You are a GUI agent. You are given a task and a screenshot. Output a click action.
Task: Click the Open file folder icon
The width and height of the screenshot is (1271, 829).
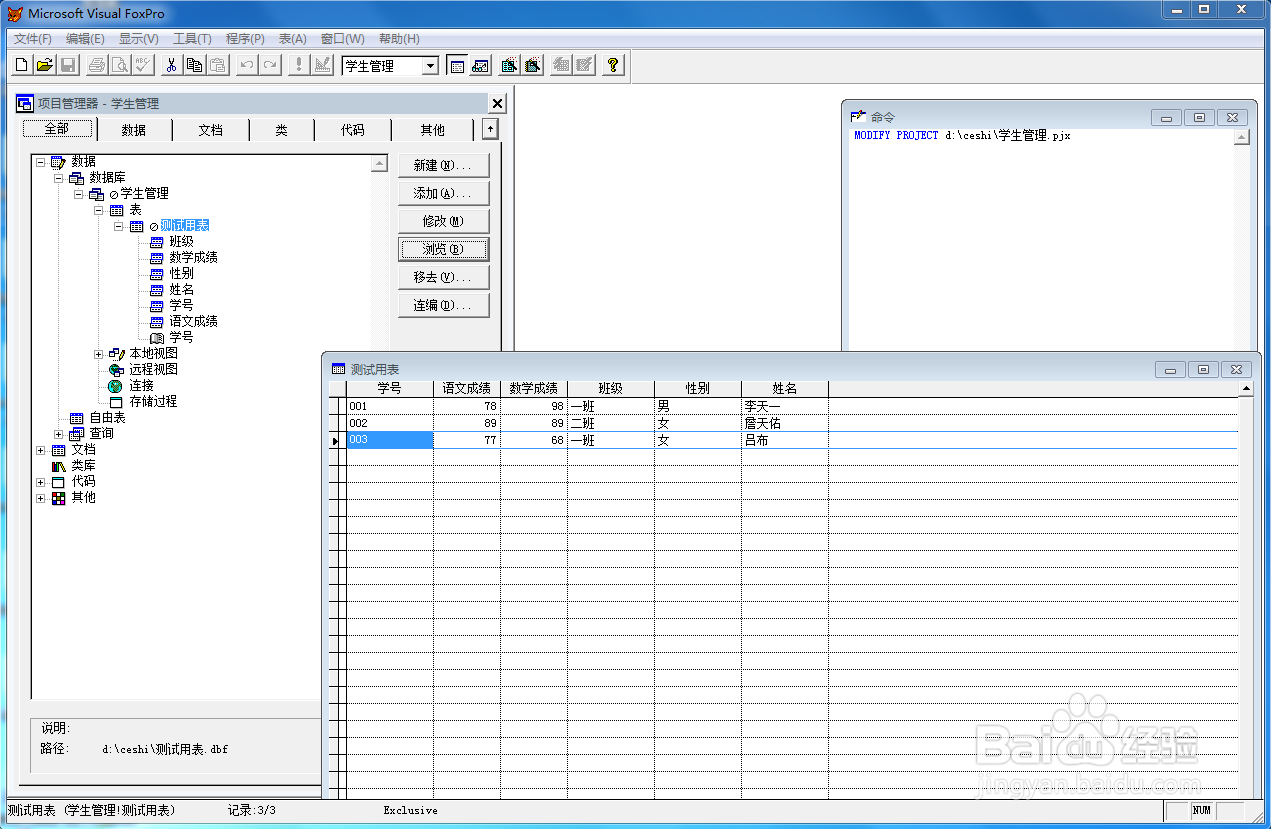(x=45, y=66)
